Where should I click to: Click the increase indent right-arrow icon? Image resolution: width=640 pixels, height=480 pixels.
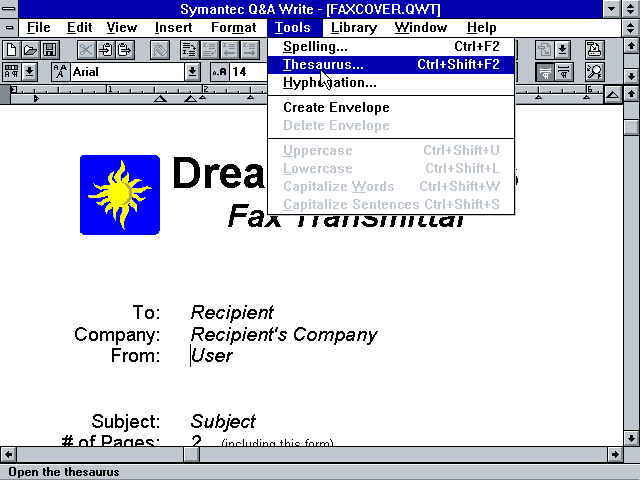(x=249, y=50)
